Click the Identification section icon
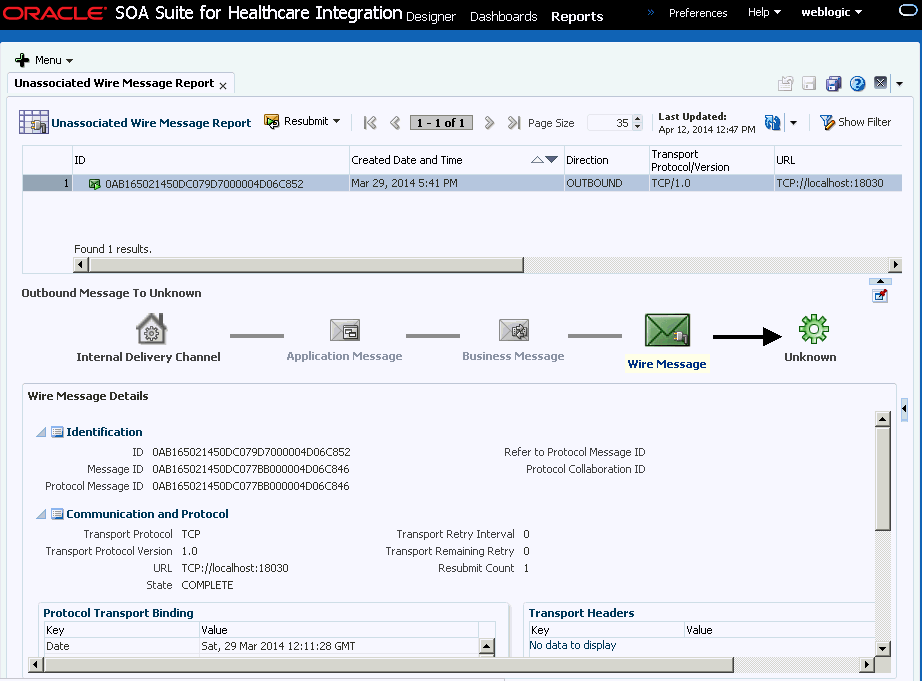Viewport: 922px width, 681px height. pos(57,432)
